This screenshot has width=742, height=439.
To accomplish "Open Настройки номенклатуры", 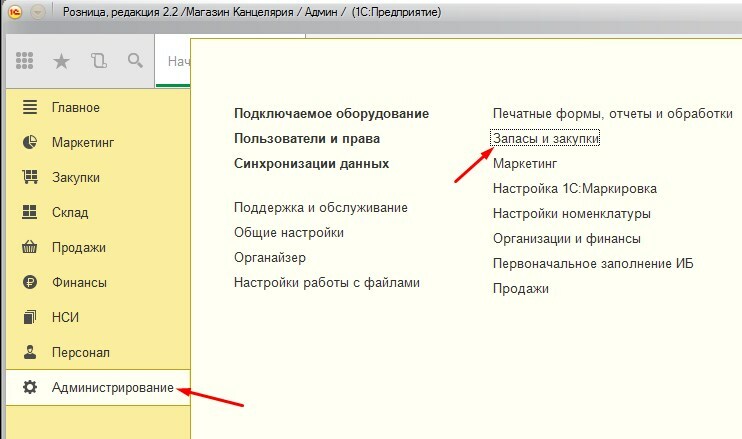I will coord(572,214).
